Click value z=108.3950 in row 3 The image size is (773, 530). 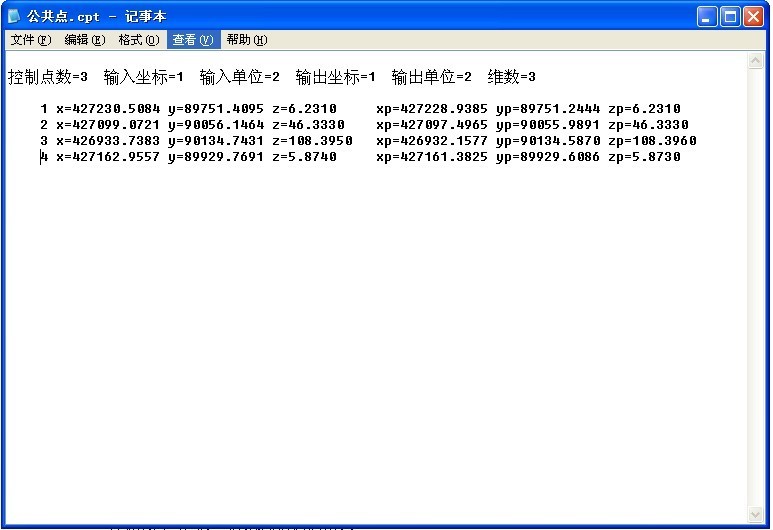point(312,141)
